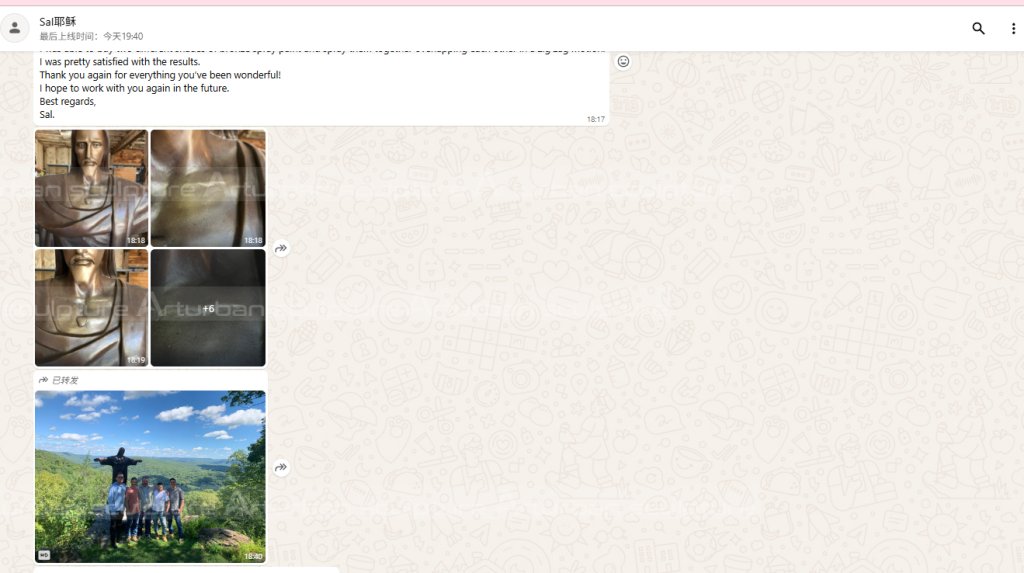Open contact info via name Sal耶稣
Image resolution: width=1024 pixels, height=573 pixels.
pos(57,22)
